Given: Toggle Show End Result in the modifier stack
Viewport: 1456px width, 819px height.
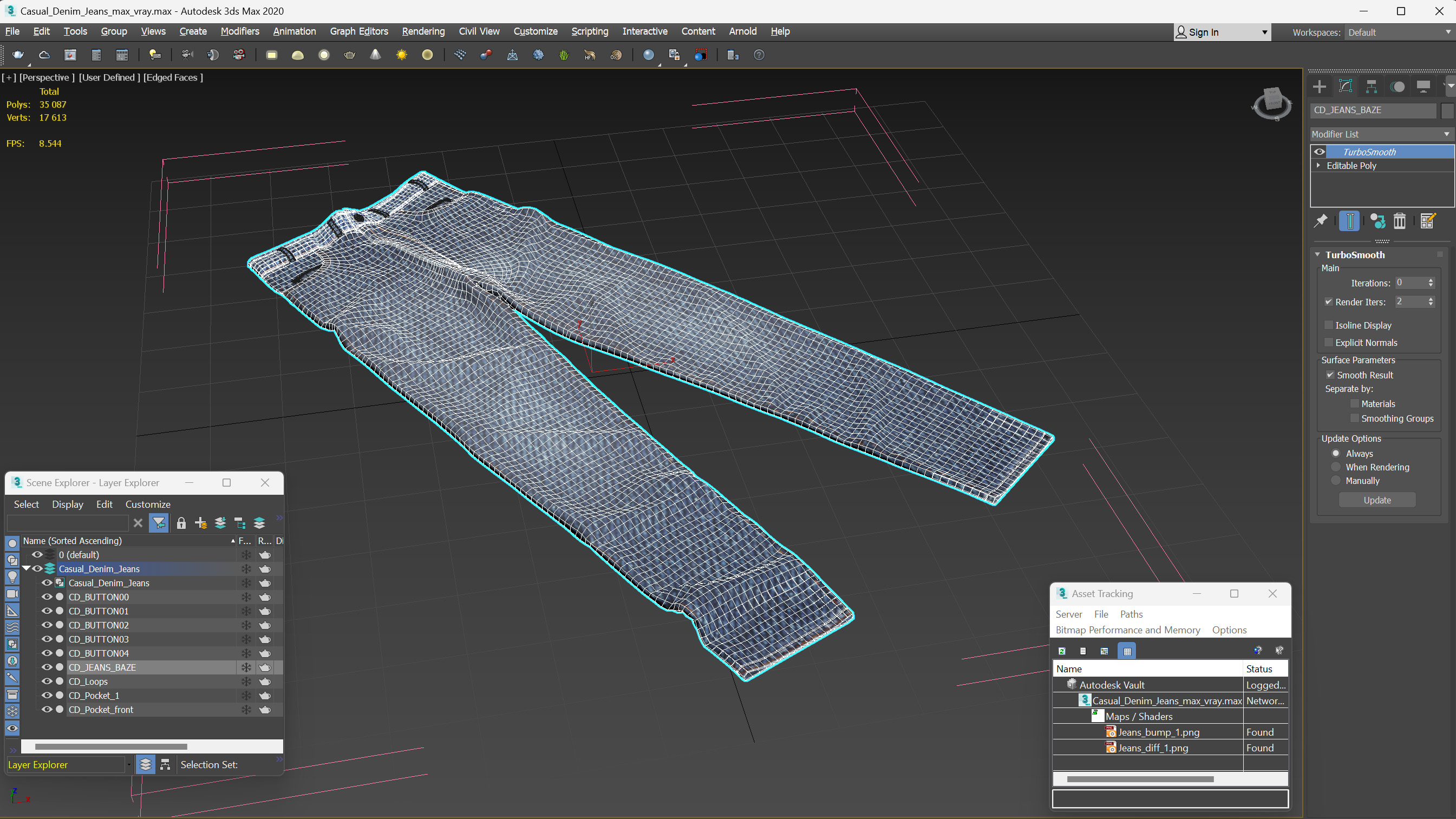Looking at the screenshot, I should coord(1350,221).
